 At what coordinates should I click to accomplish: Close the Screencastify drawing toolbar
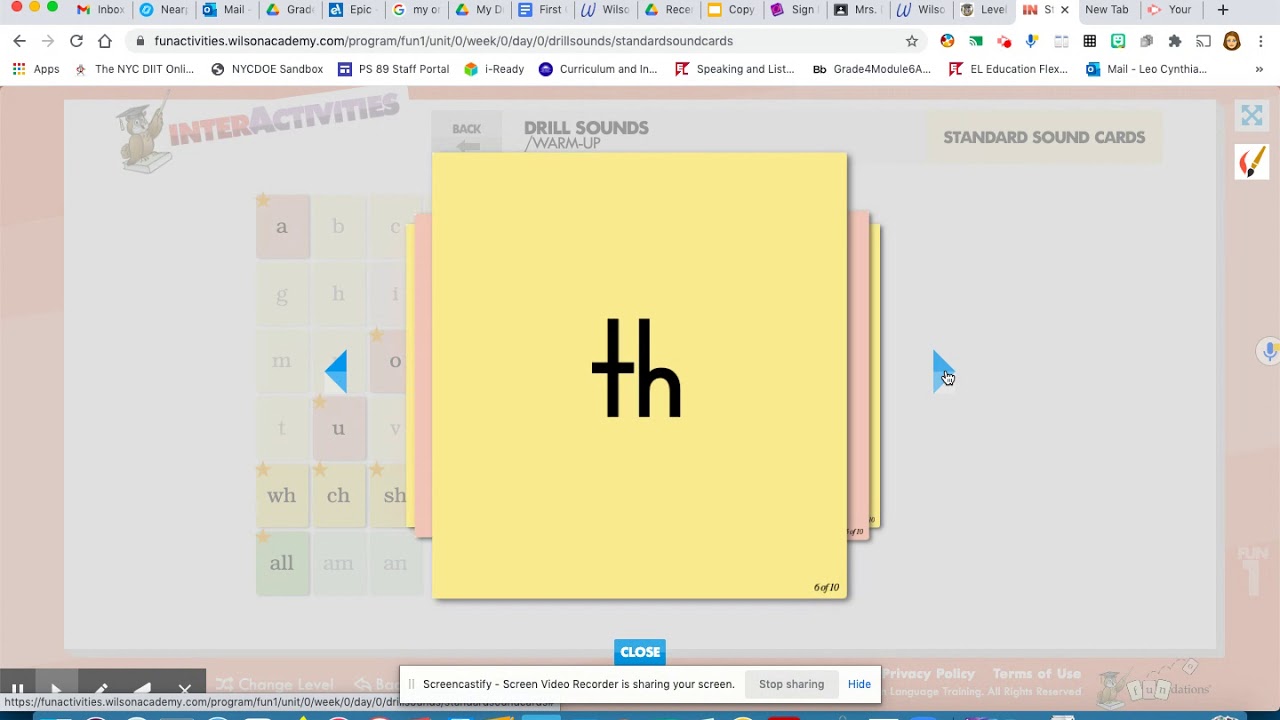pyautogui.click(x=185, y=690)
